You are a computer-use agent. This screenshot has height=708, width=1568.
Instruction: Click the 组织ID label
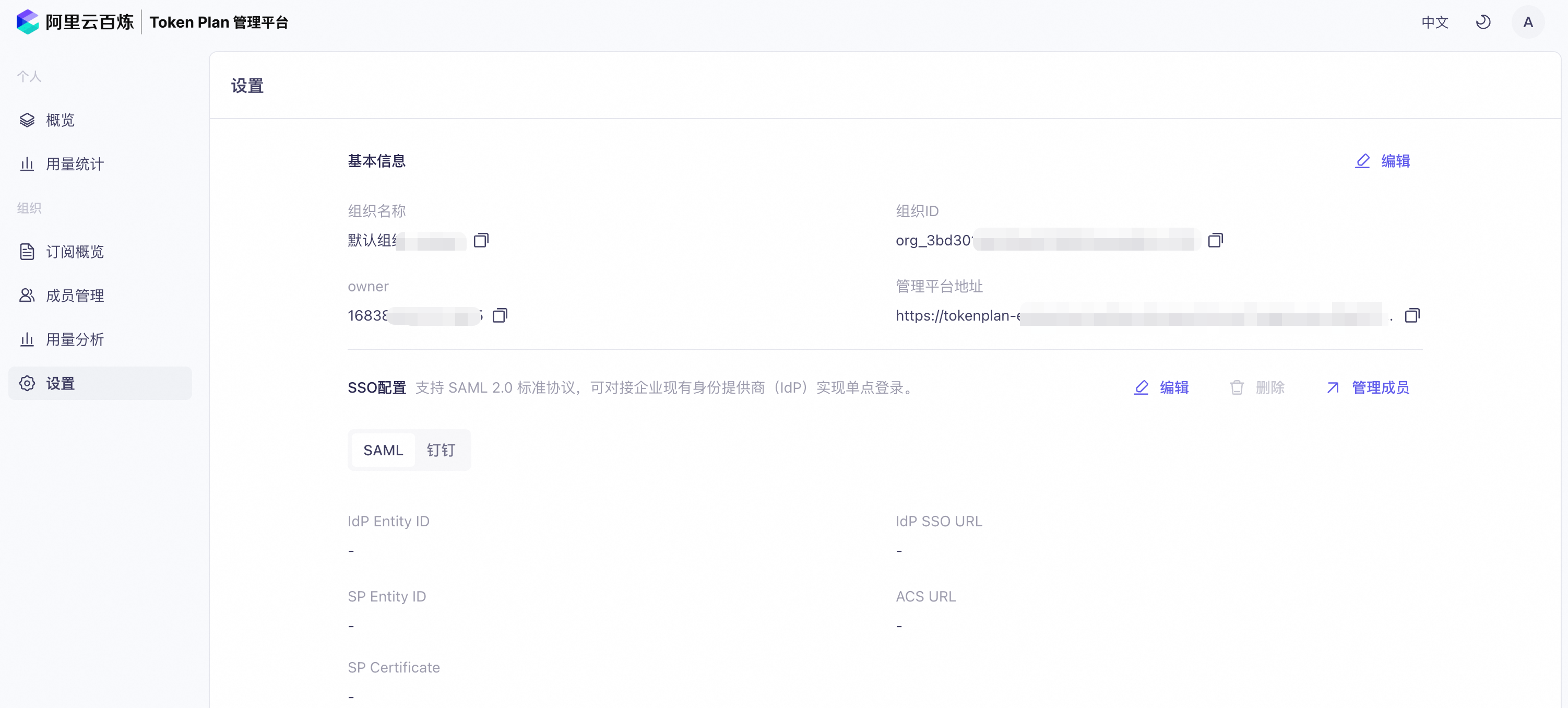(917, 210)
